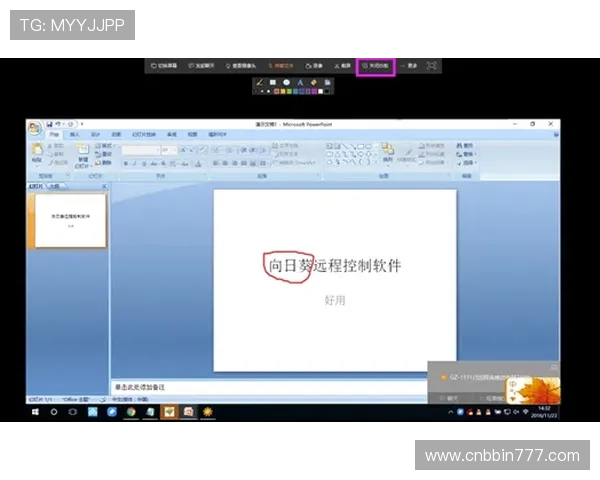
Task: Select the largest pen size dot
Action: pos(268,91)
